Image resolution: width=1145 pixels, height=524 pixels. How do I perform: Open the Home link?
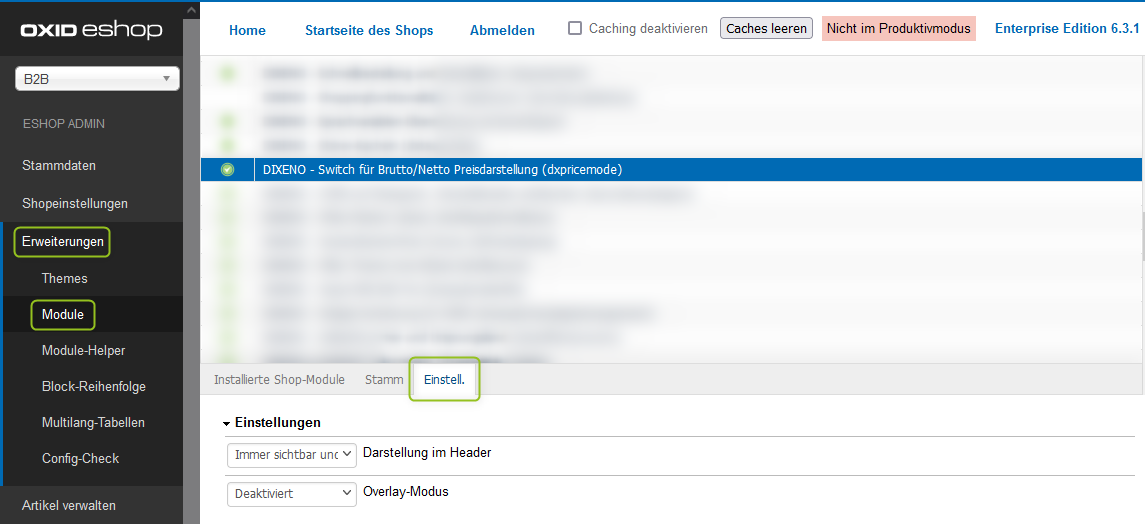click(x=248, y=31)
